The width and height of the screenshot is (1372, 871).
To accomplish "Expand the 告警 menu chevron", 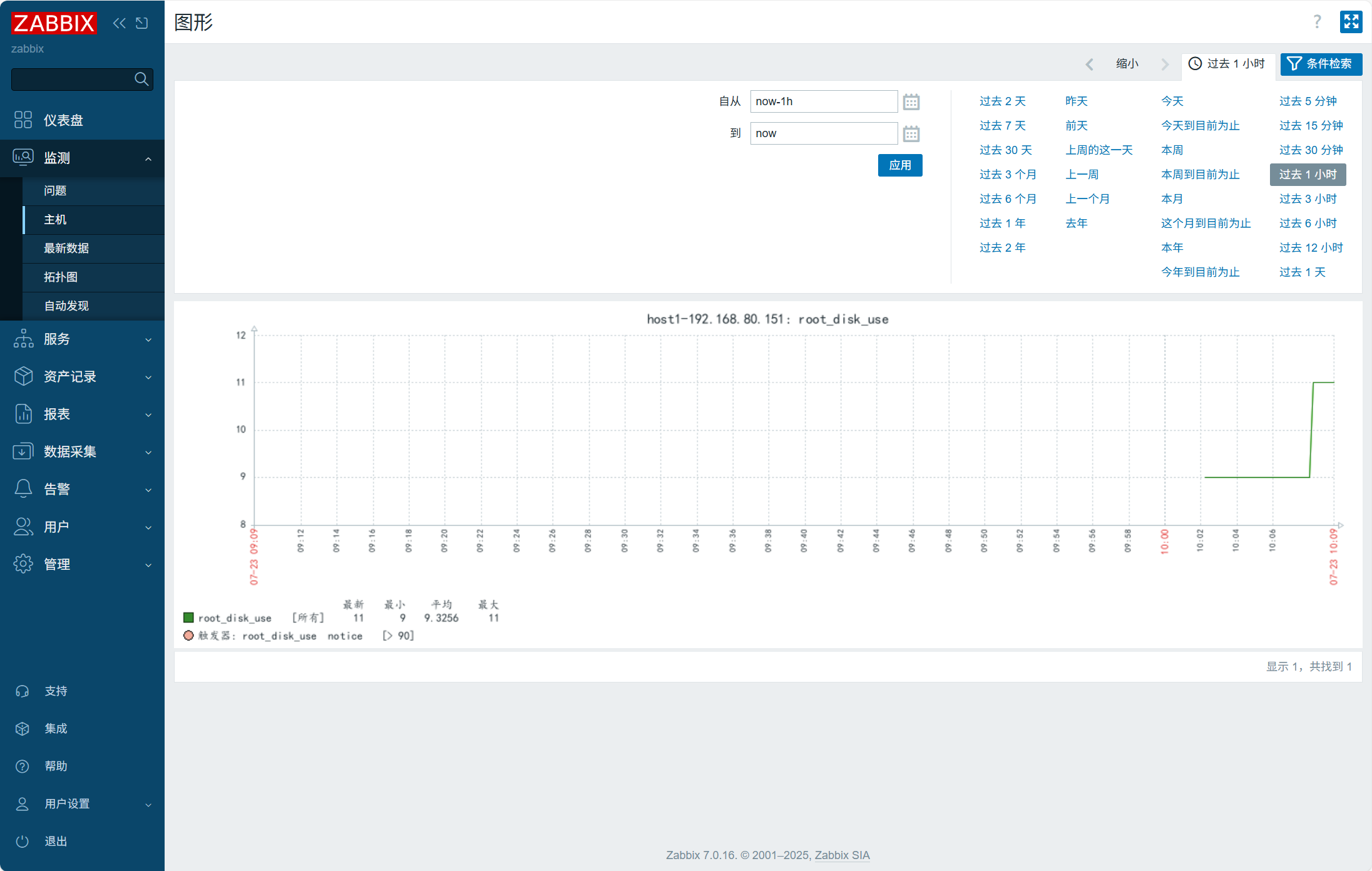I will coord(148,490).
